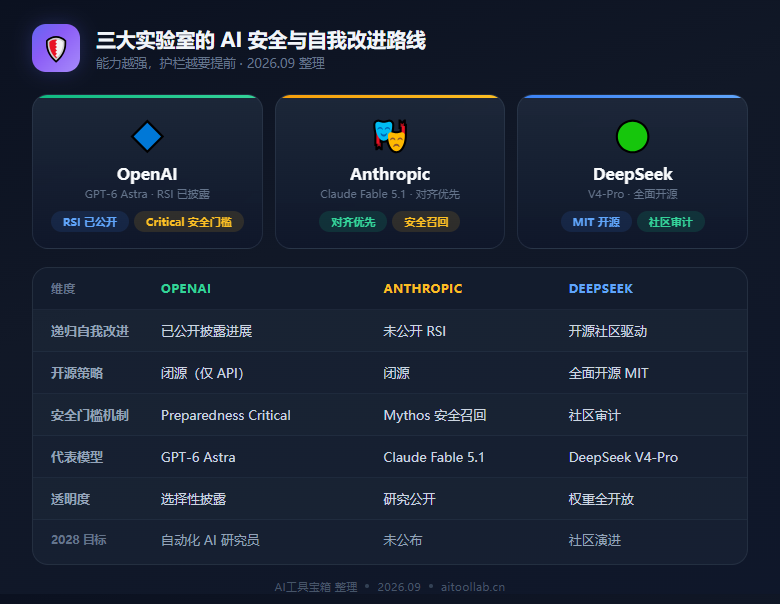Click the "开源社区驱动" cell
780x604 pixels.
tap(608, 331)
